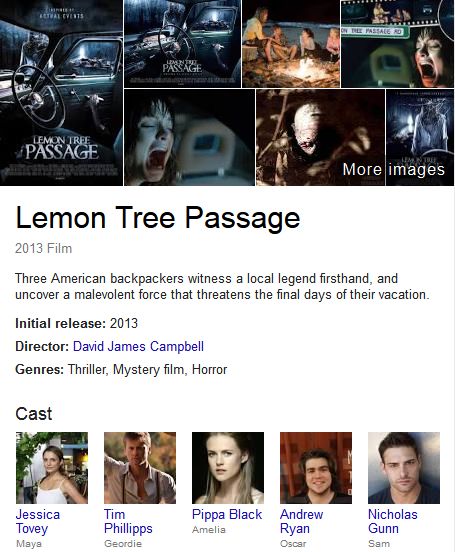The height and width of the screenshot is (552, 455).
Task: Click Andrew Ryan's cast photo
Action: (316, 468)
